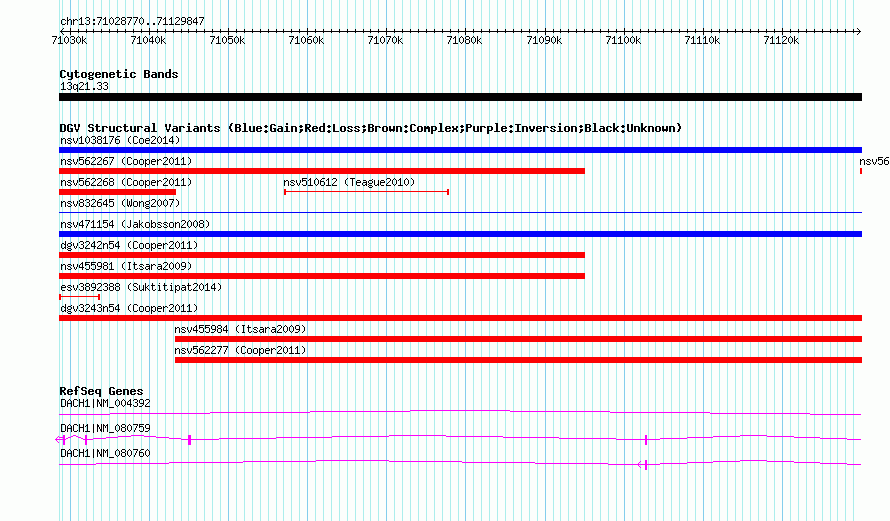Screen dimensions: 890x521
Task: Click the Cytogenetic Bands track heading
Action: (119, 74)
